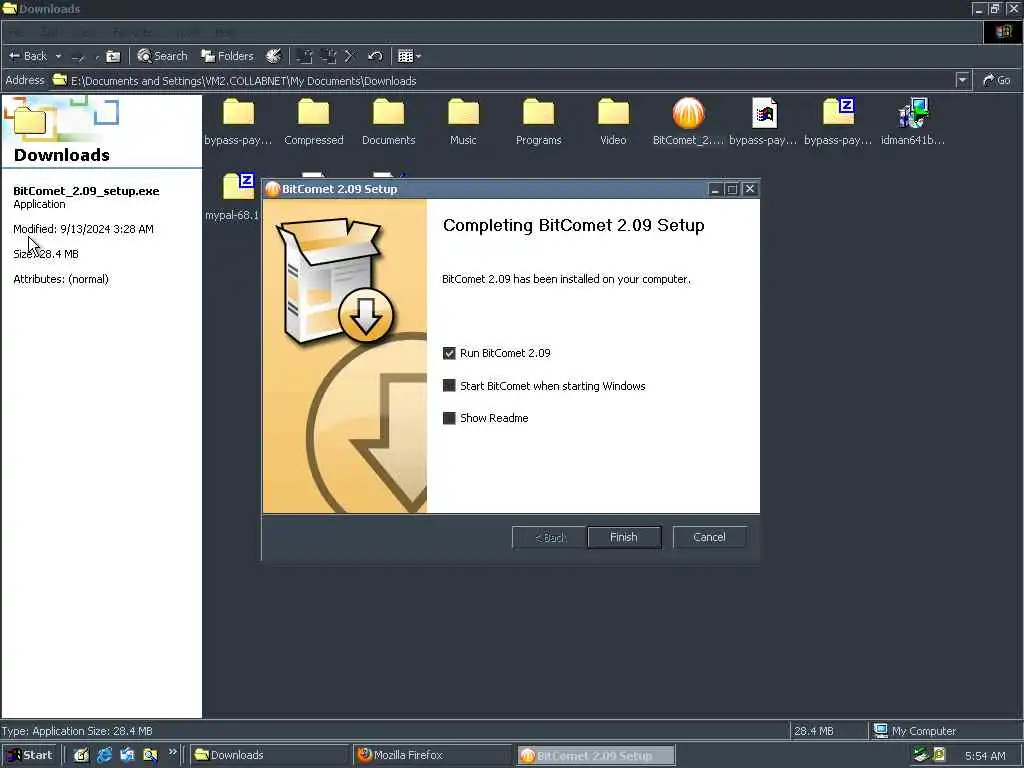Click Finish in BitComet Setup

click(x=624, y=537)
